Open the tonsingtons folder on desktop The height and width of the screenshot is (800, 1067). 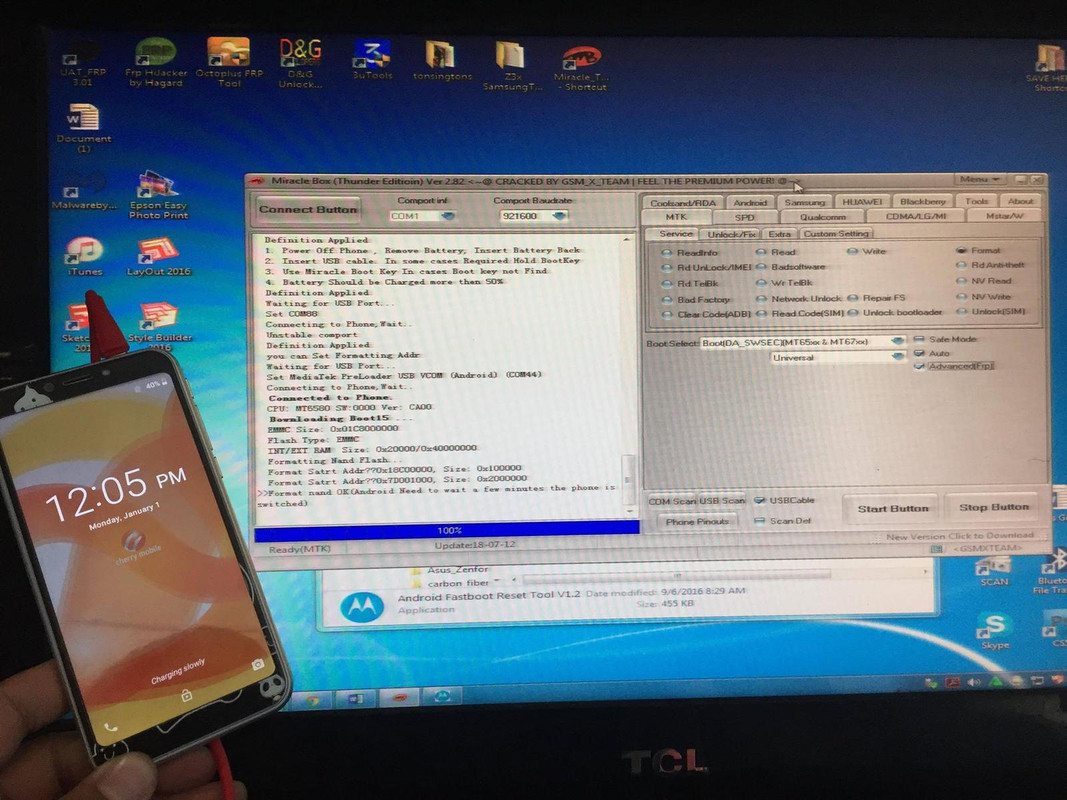(442, 61)
